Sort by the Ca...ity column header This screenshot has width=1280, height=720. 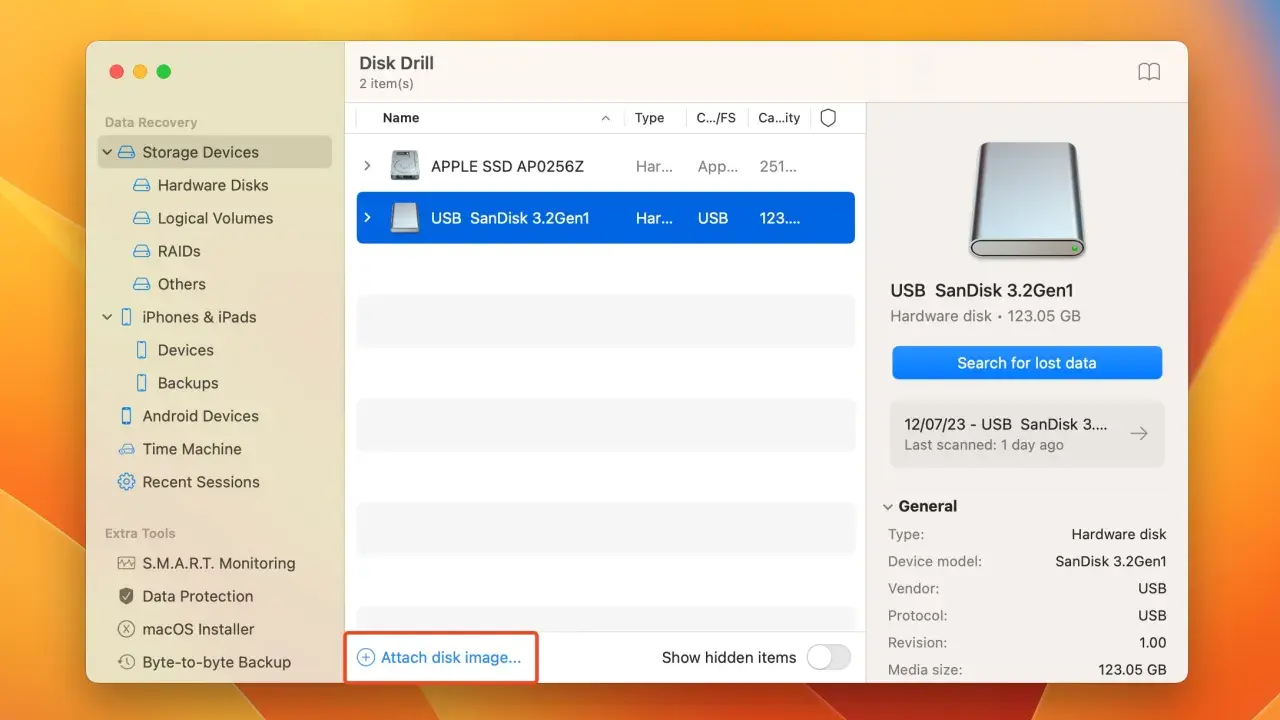click(x=779, y=118)
